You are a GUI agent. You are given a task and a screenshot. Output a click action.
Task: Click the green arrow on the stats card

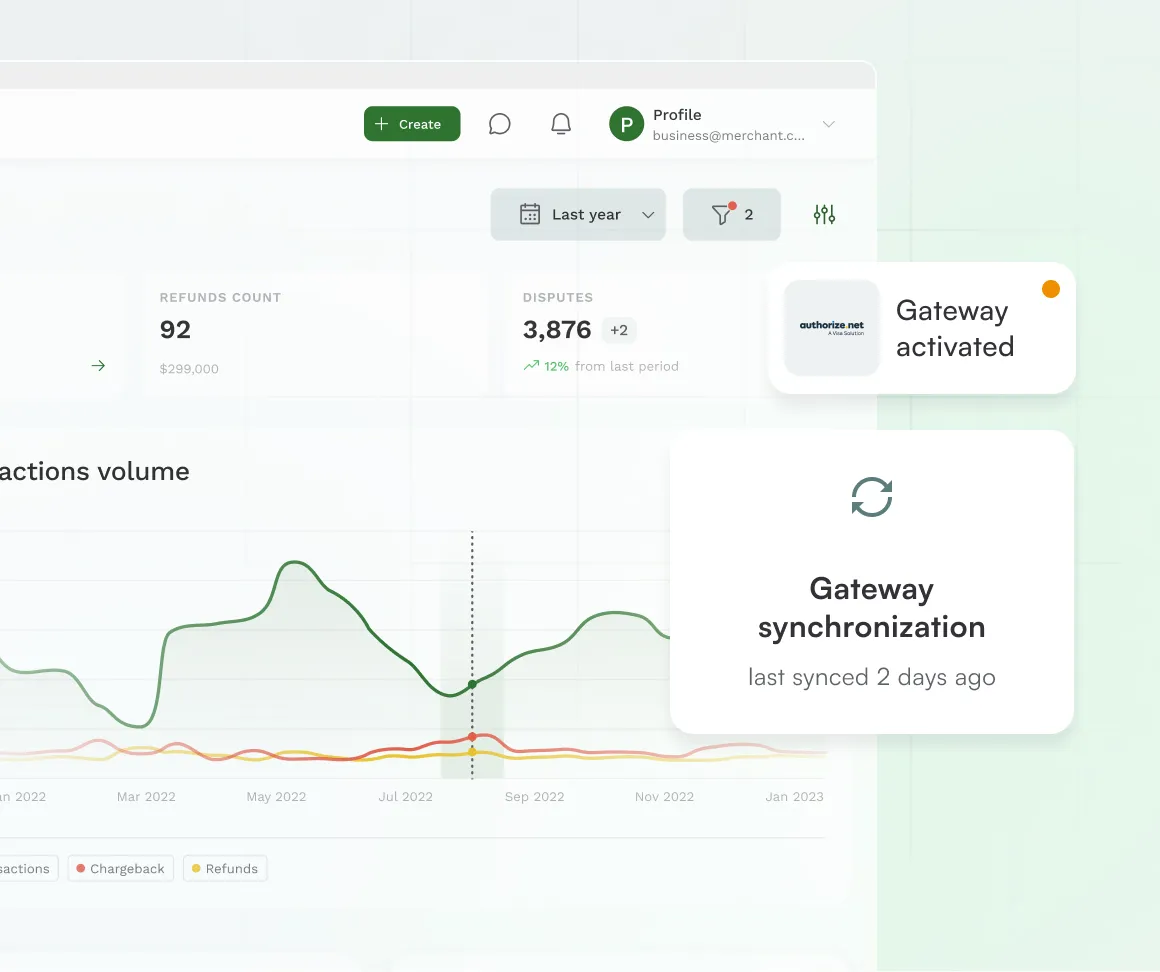coord(98,366)
